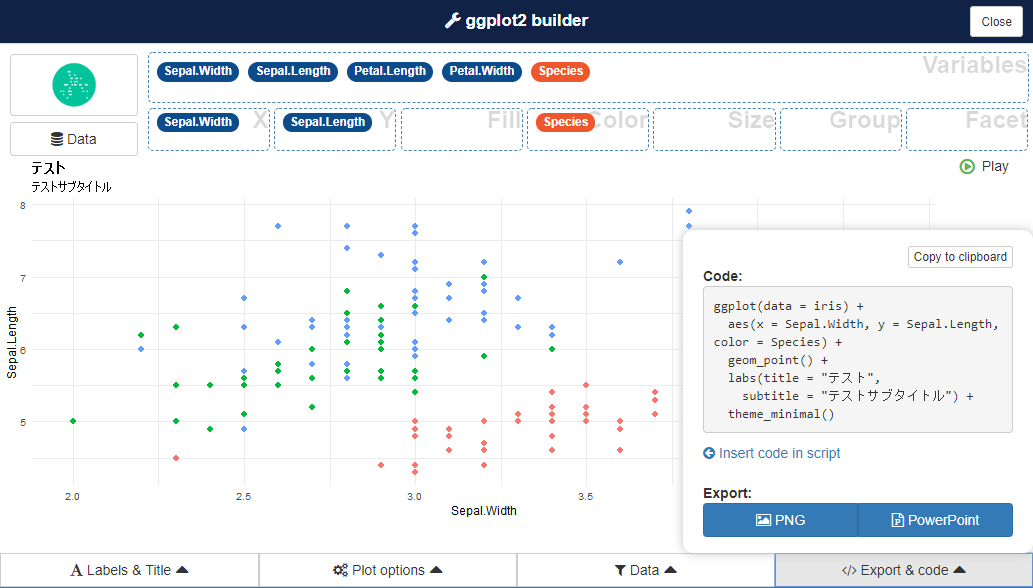Click the scatter plot geom selector icon
Viewport: 1033px width, 588px height.
coord(74,85)
